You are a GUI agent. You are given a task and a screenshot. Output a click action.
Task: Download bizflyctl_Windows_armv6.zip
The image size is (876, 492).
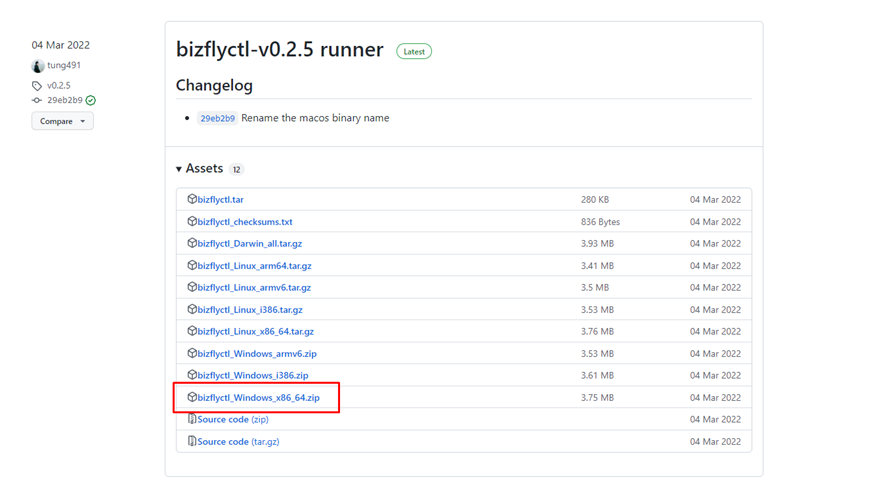click(x=257, y=354)
